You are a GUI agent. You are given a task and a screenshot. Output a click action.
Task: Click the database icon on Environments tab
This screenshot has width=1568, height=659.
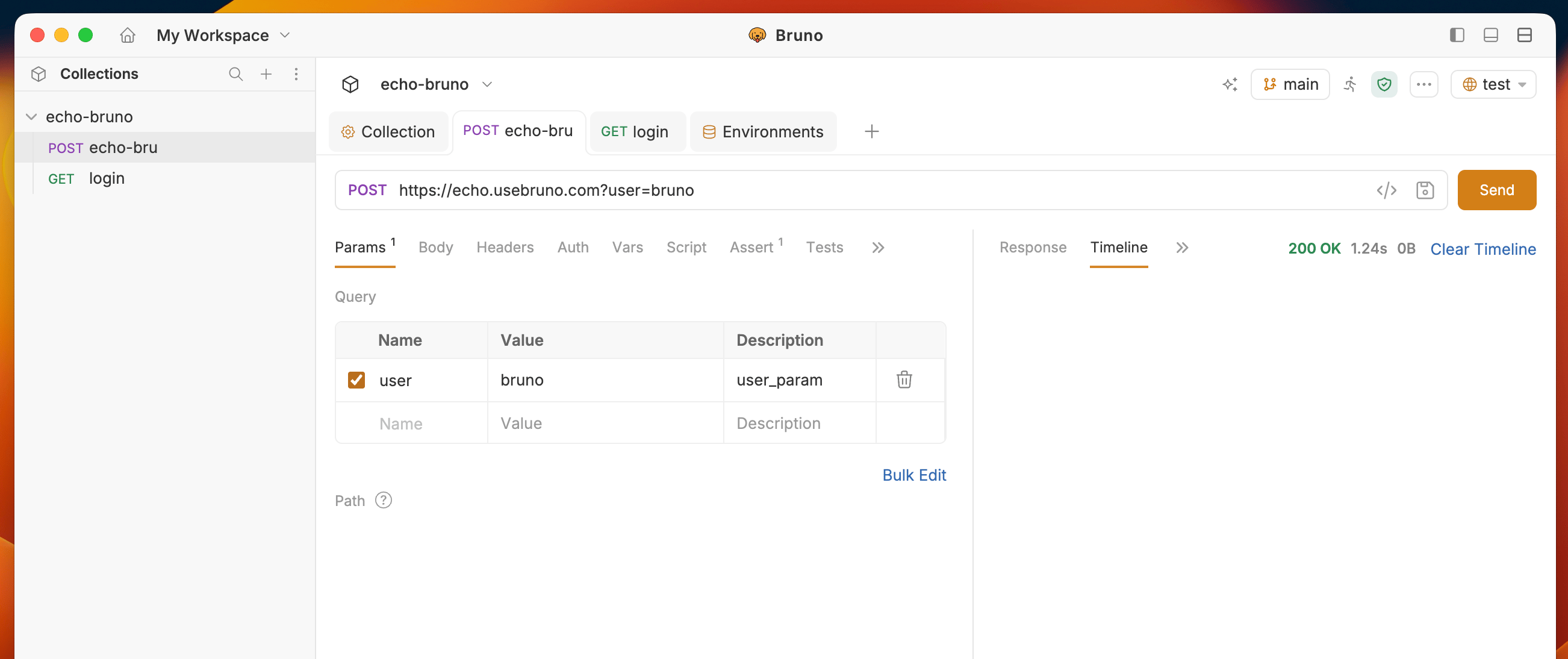(709, 132)
